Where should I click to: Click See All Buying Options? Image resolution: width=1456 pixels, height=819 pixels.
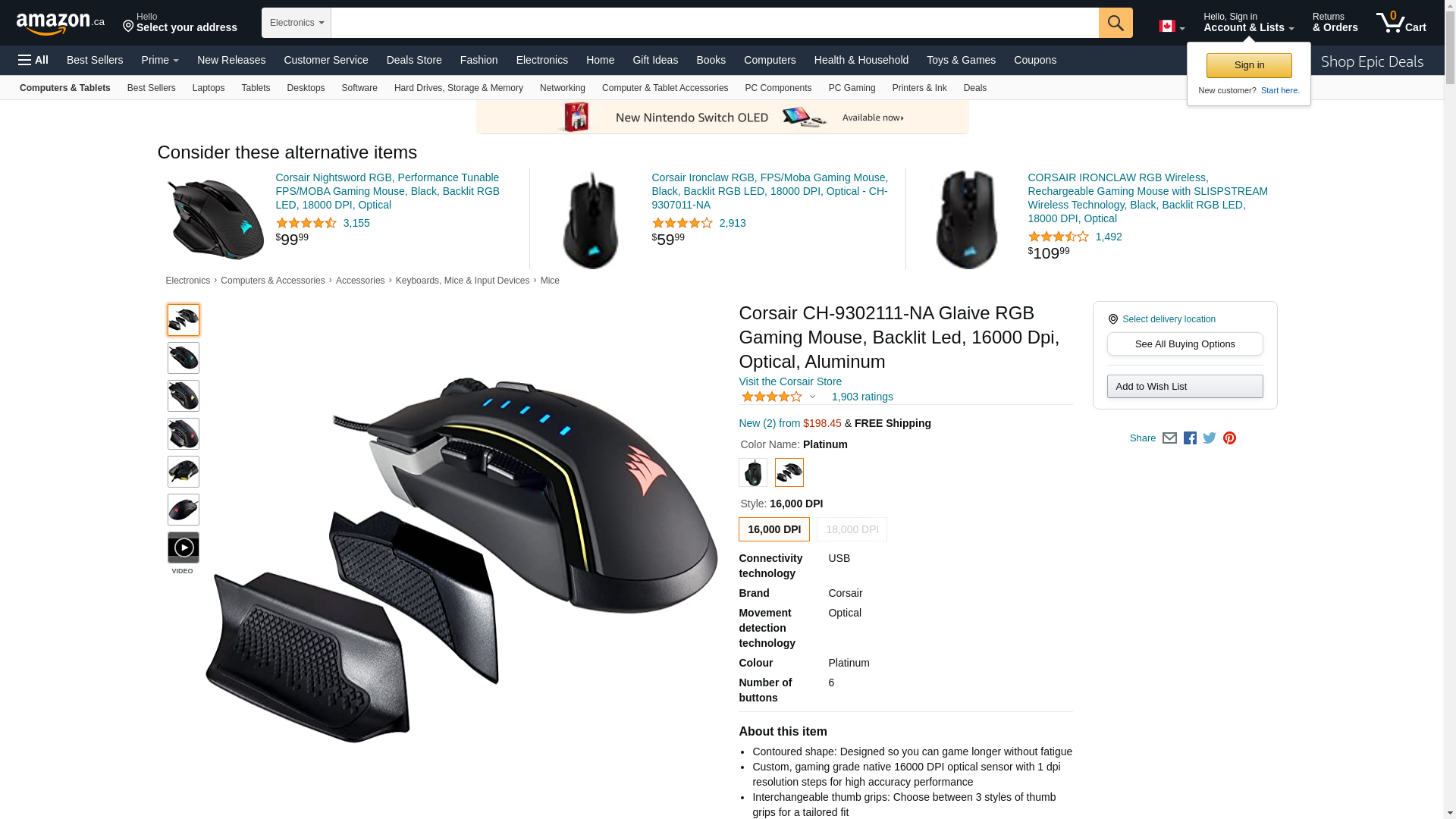click(1185, 344)
